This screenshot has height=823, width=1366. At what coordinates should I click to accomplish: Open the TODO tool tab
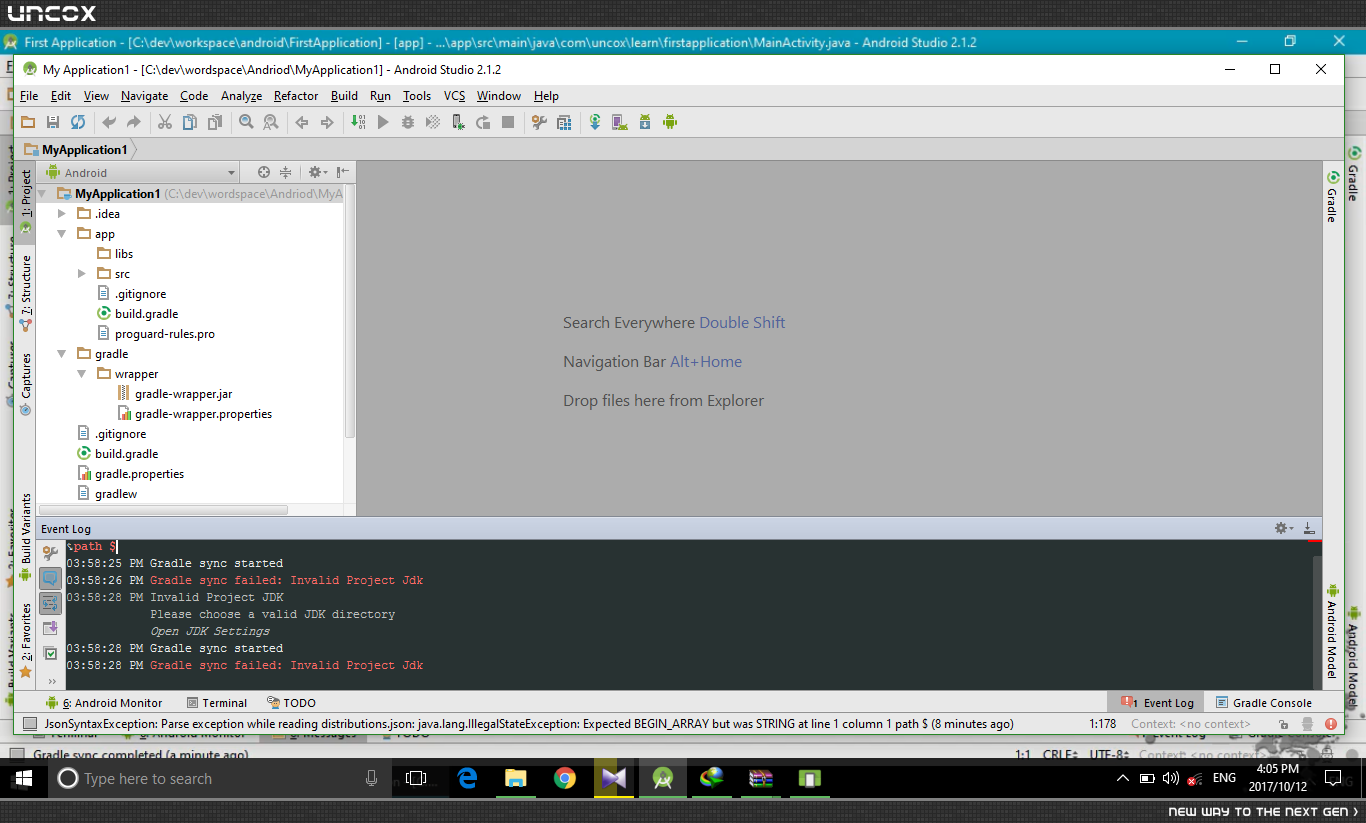pyautogui.click(x=292, y=703)
